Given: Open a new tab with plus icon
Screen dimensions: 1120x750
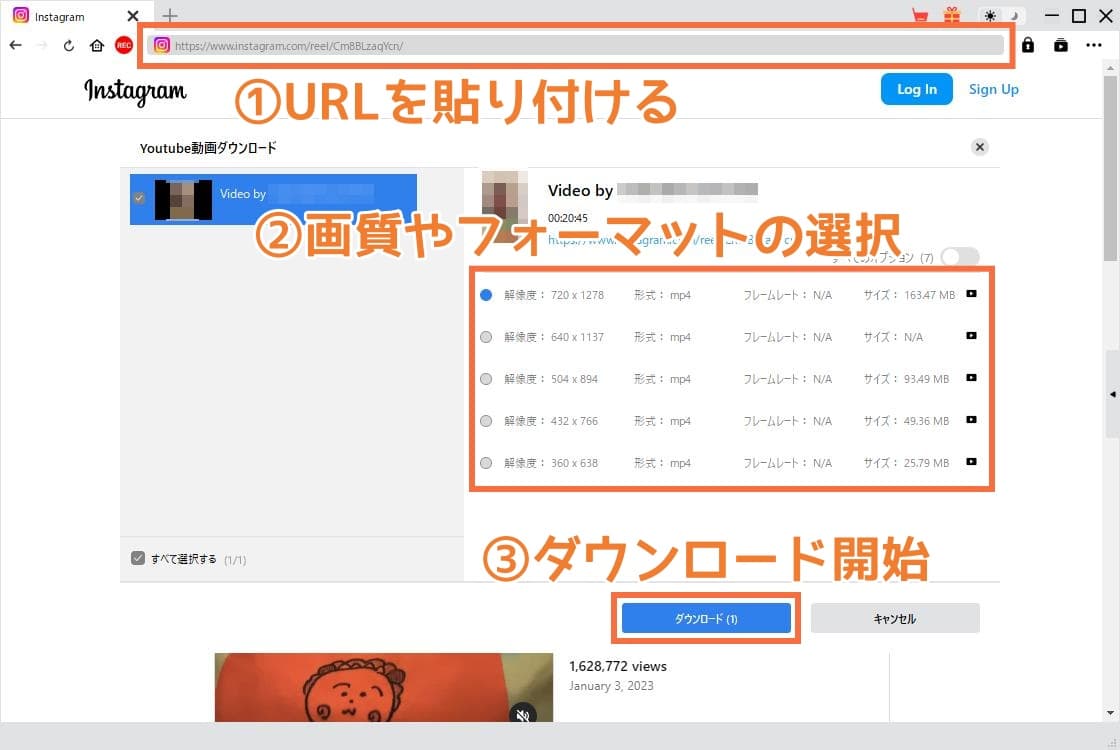Looking at the screenshot, I should pos(169,16).
